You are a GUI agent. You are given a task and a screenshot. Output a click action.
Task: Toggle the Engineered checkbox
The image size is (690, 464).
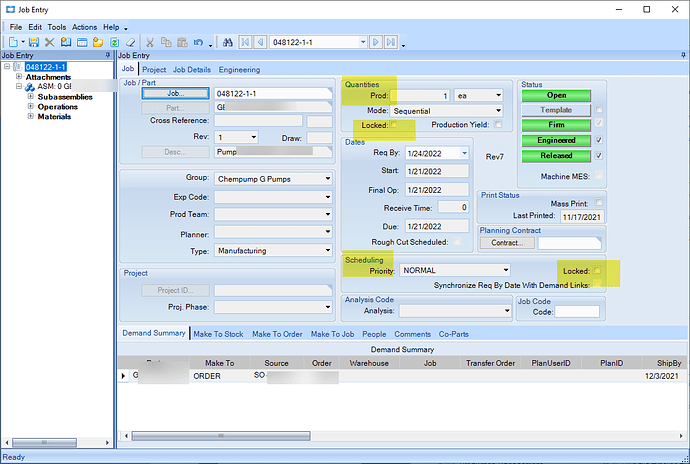[x=598, y=140]
